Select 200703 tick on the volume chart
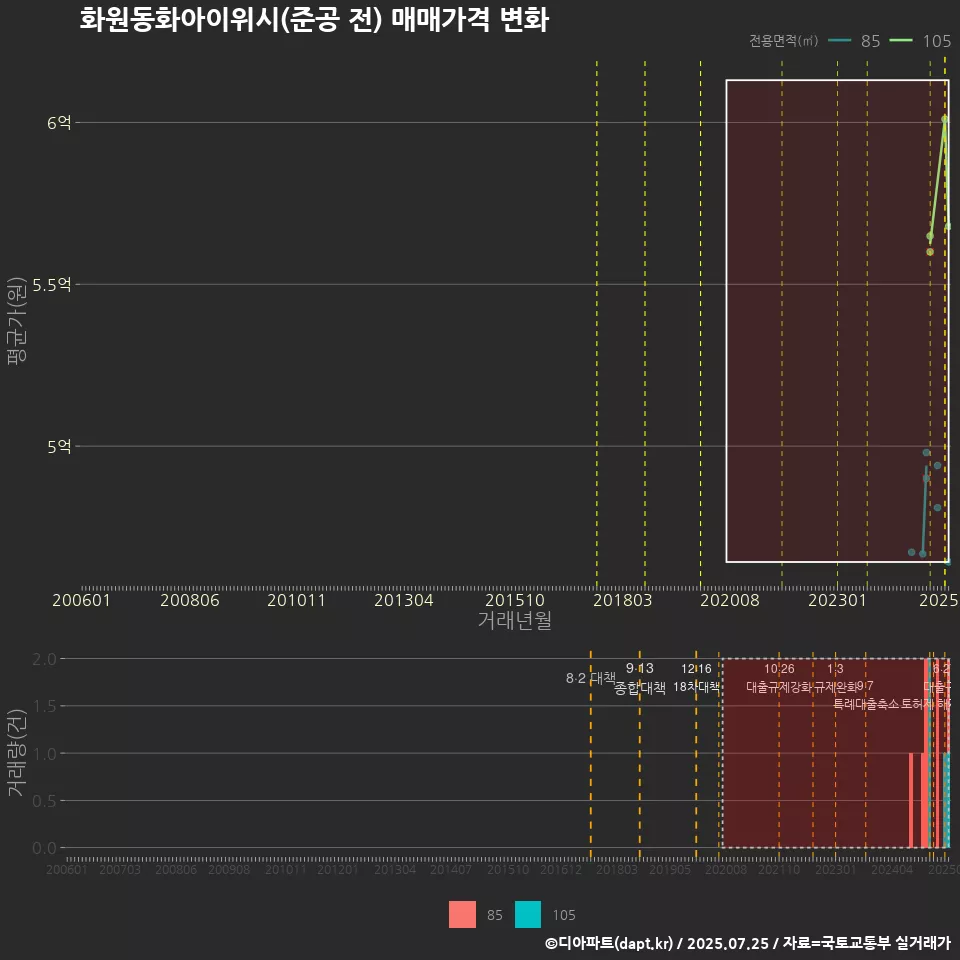Viewport: 960px width, 960px height. tap(120, 869)
